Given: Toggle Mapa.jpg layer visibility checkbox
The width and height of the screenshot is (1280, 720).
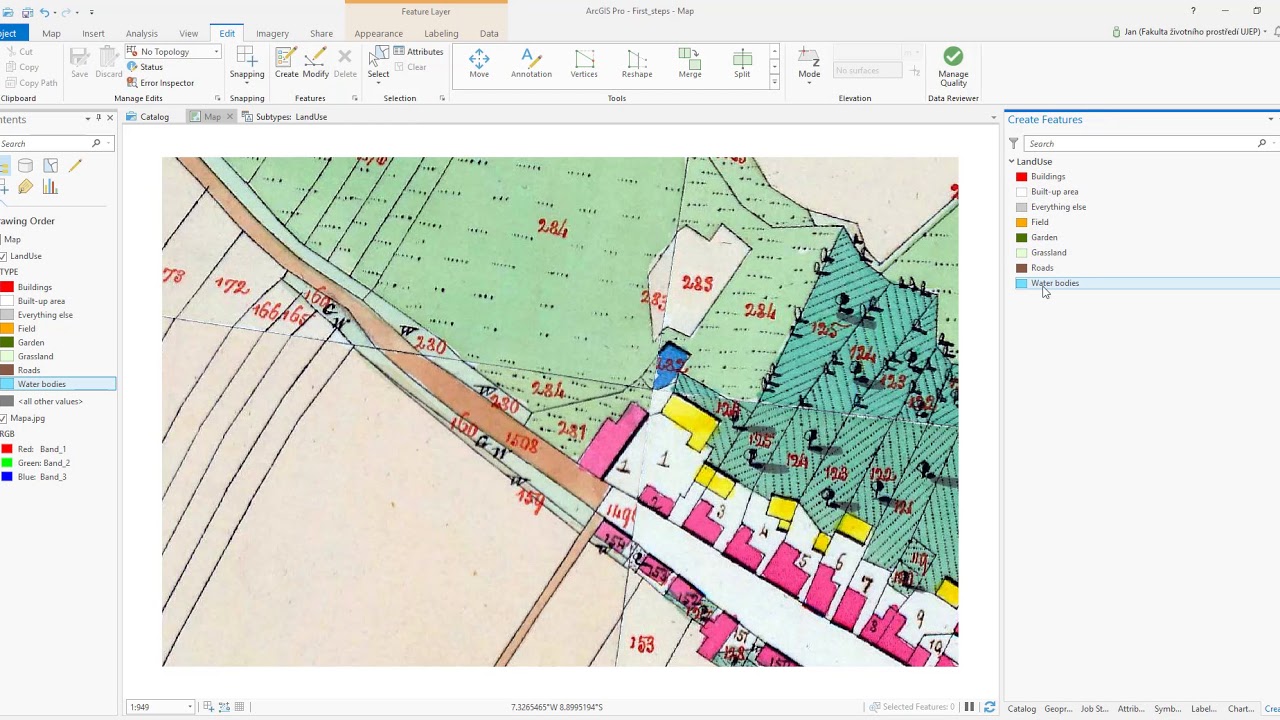Looking at the screenshot, I should pos(4,418).
